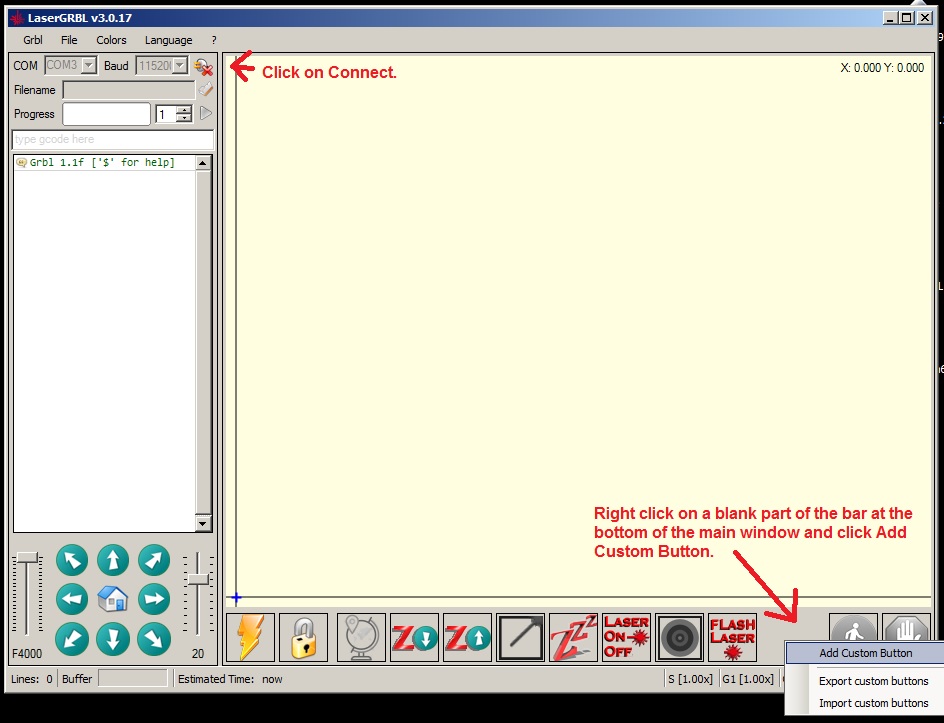Jog diagonally with the up-right arrow
Image resolution: width=944 pixels, height=723 pixels.
[154, 560]
